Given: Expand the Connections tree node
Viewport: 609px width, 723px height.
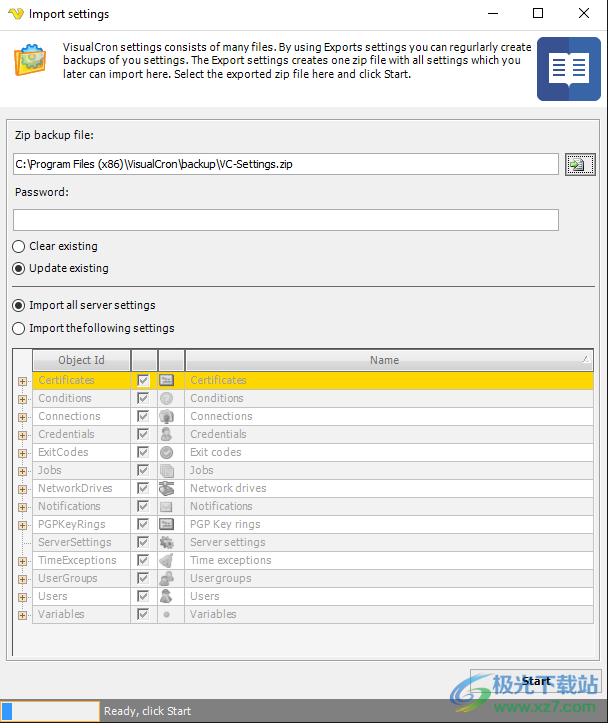Looking at the screenshot, I should (x=22, y=417).
